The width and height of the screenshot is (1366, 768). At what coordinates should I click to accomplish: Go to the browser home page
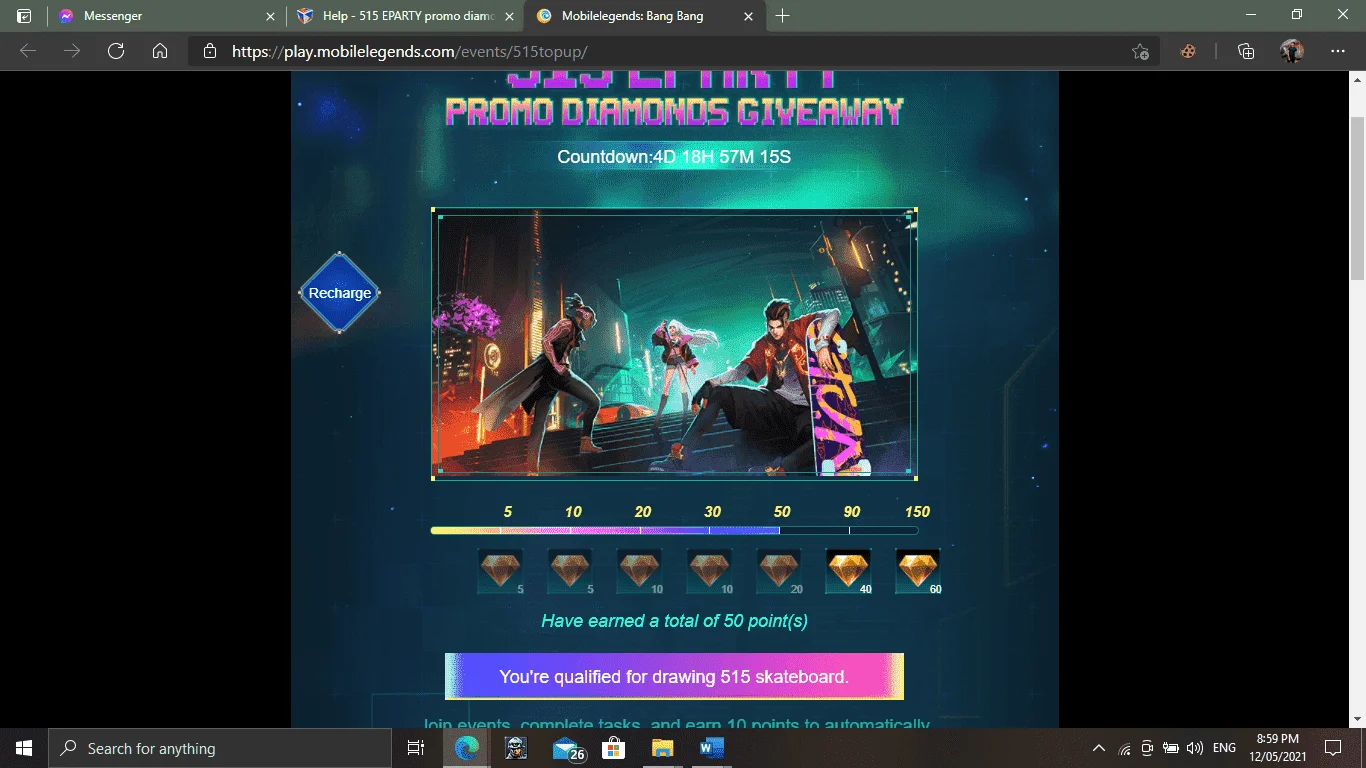point(160,51)
